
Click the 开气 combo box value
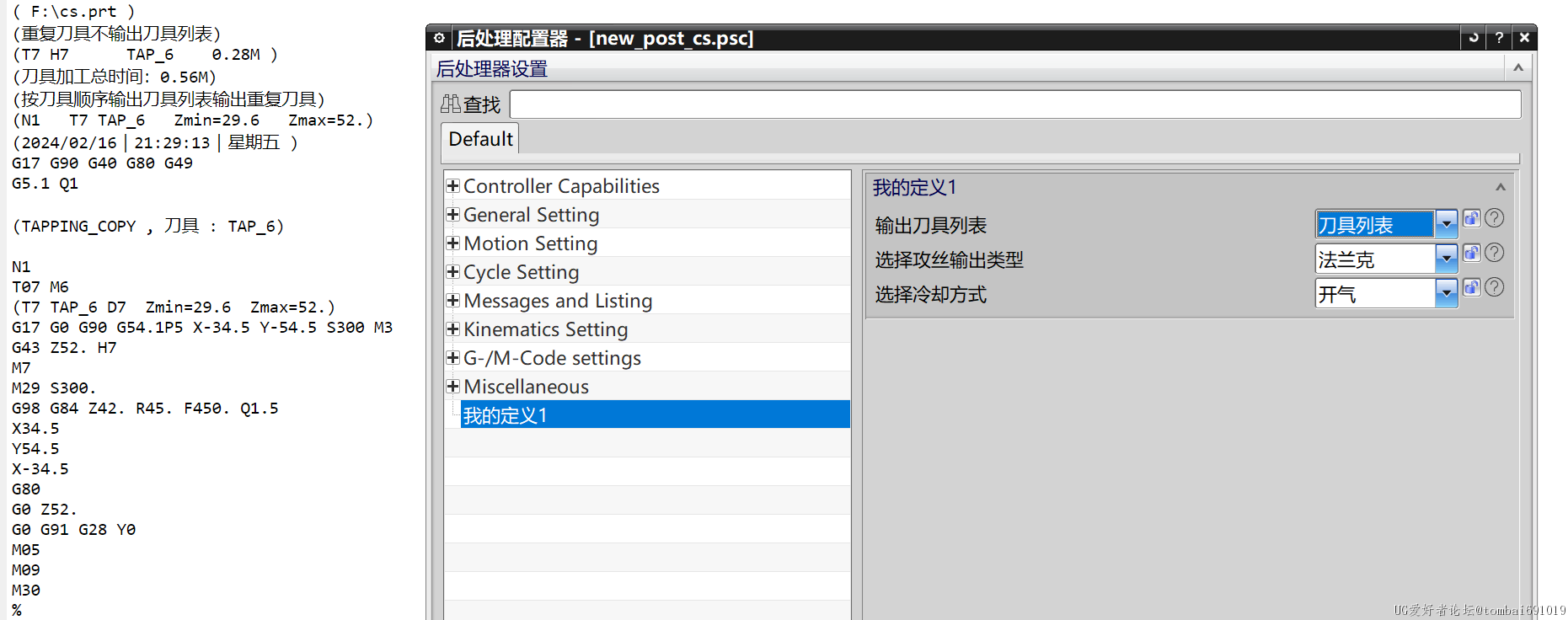[1375, 293]
